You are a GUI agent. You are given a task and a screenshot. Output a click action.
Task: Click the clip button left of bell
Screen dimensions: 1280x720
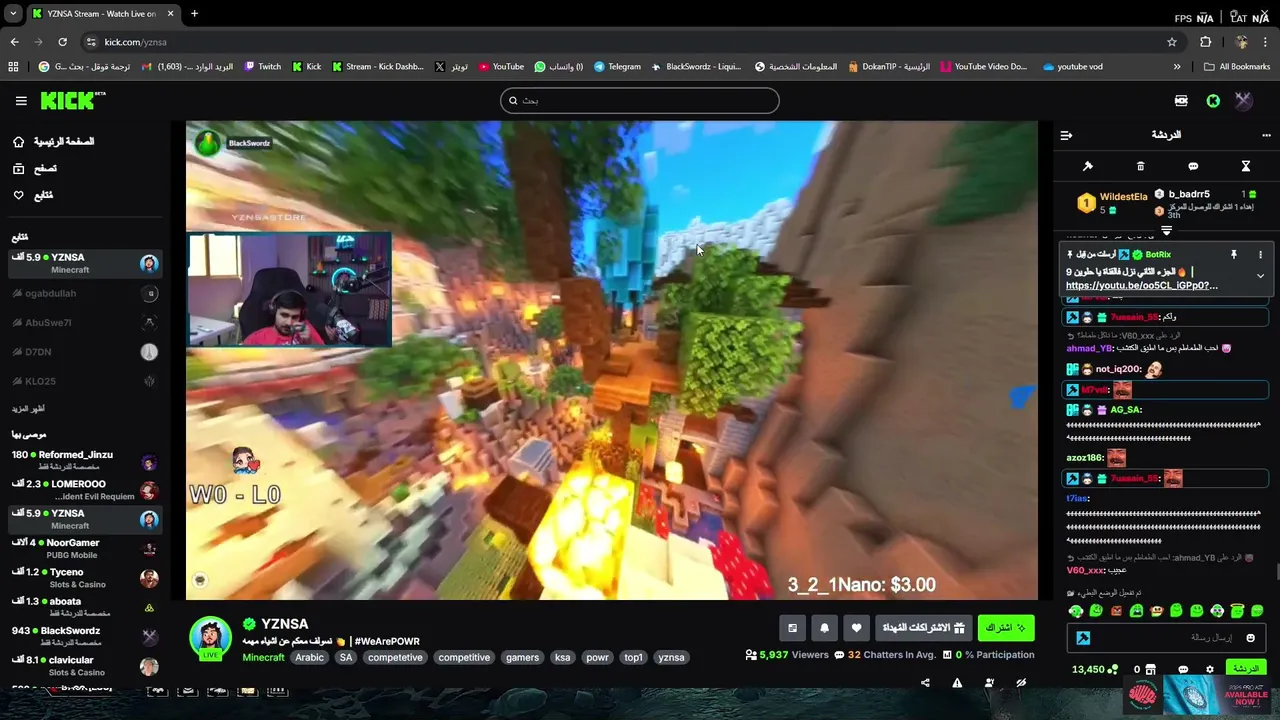pos(792,628)
